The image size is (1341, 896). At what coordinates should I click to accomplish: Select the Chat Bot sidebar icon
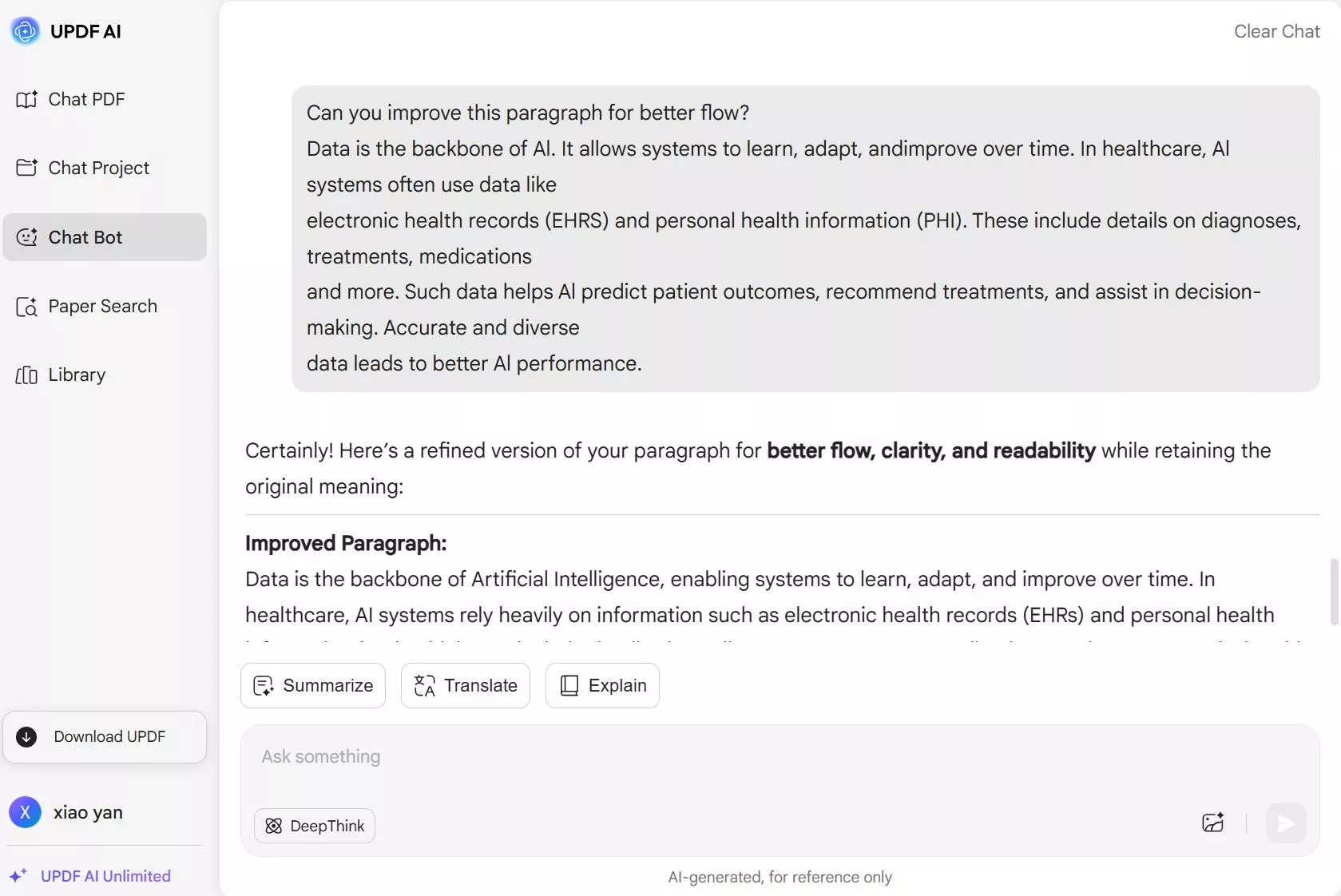pos(27,237)
